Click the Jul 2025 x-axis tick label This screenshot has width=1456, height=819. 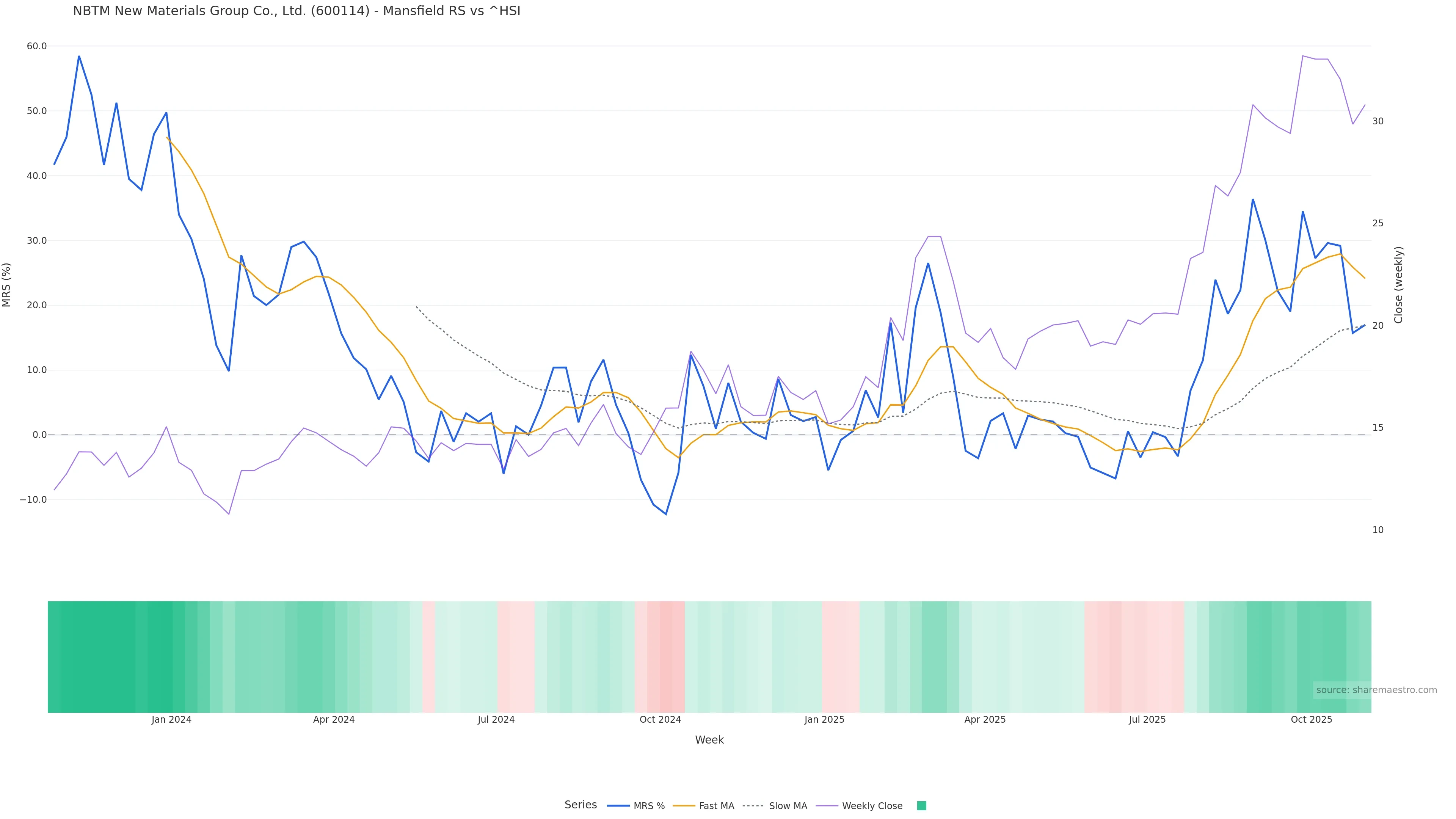(x=1147, y=720)
